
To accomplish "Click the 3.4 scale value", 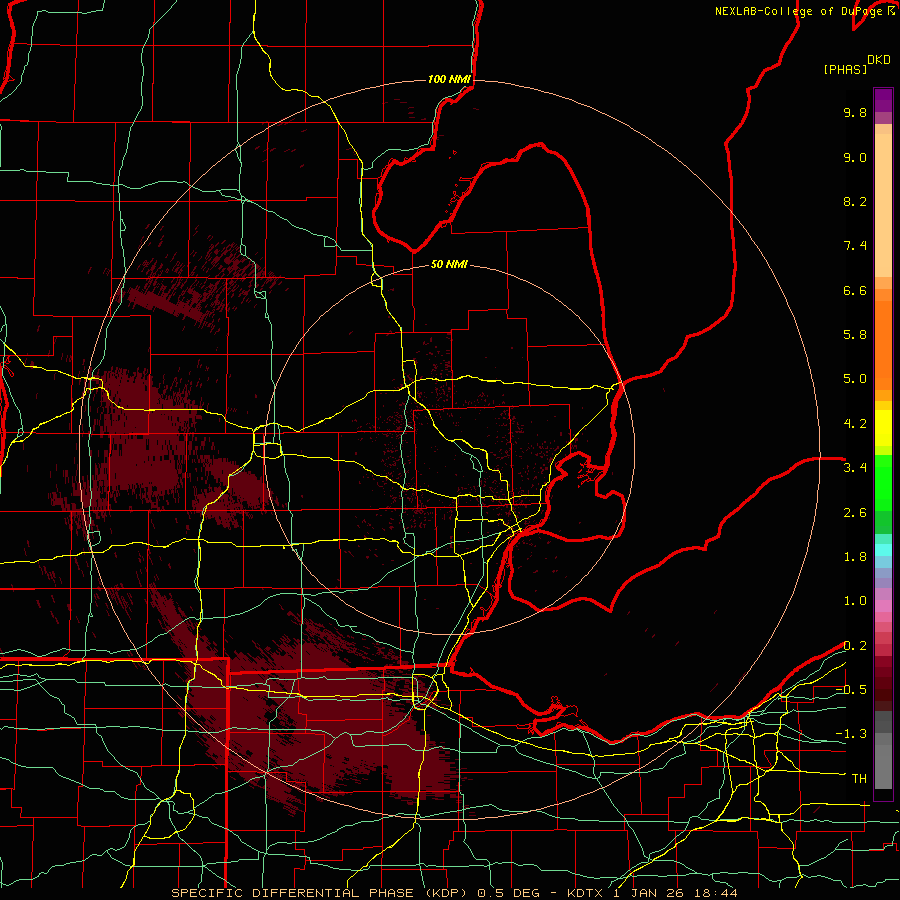I will [x=855, y=468].
